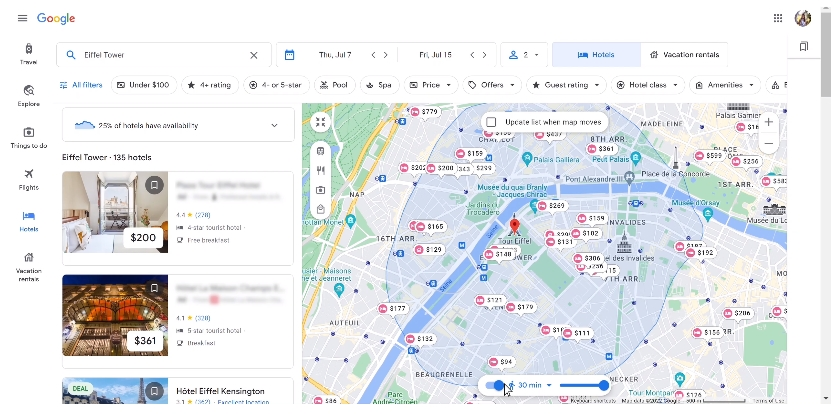Screen dimensions: 835x414
Task: Enable Update list when map moves
Action: [491, 122]
